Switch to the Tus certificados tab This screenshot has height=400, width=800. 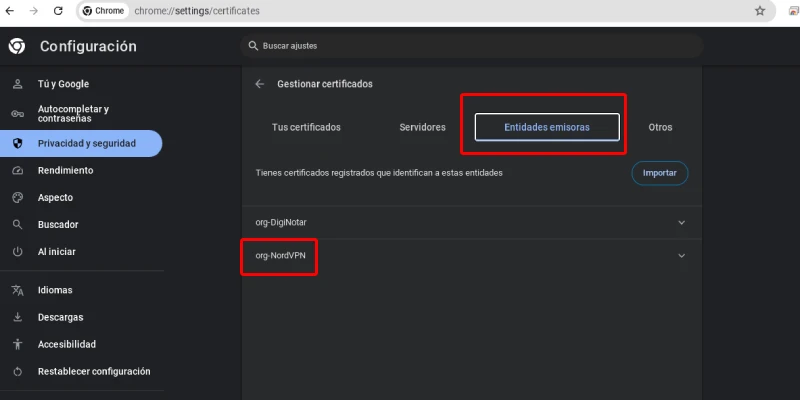[x=306, y=127]
